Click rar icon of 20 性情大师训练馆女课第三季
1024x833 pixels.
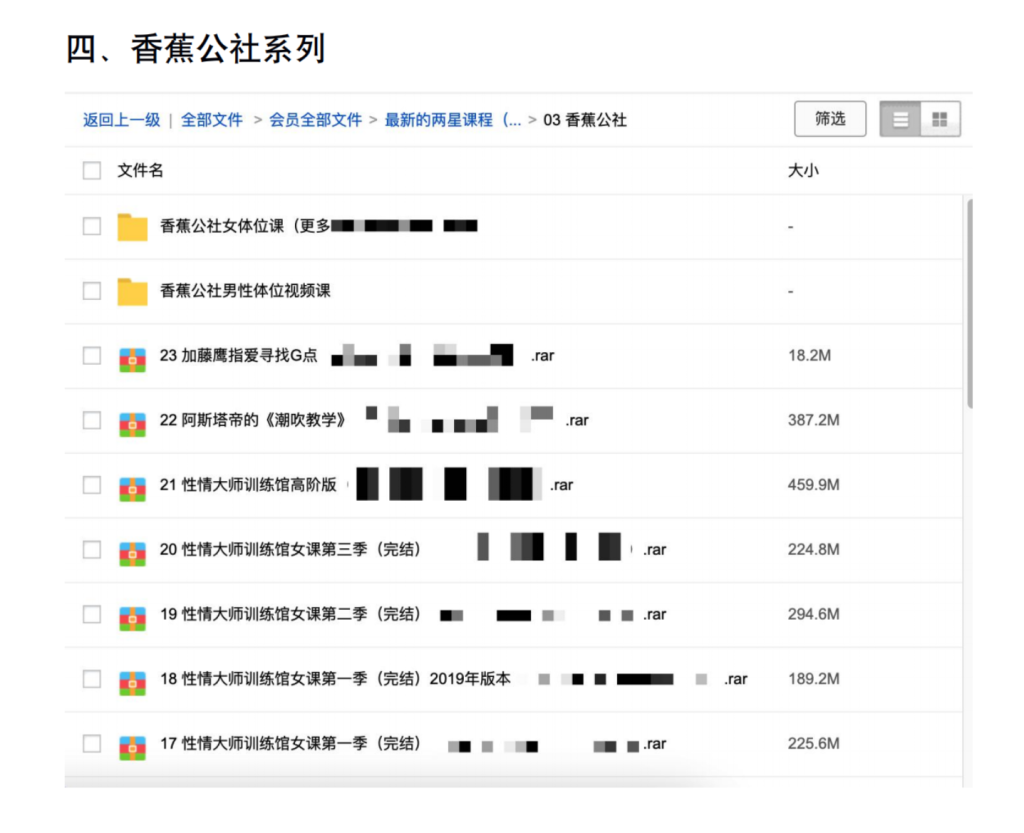click(133, 554)
